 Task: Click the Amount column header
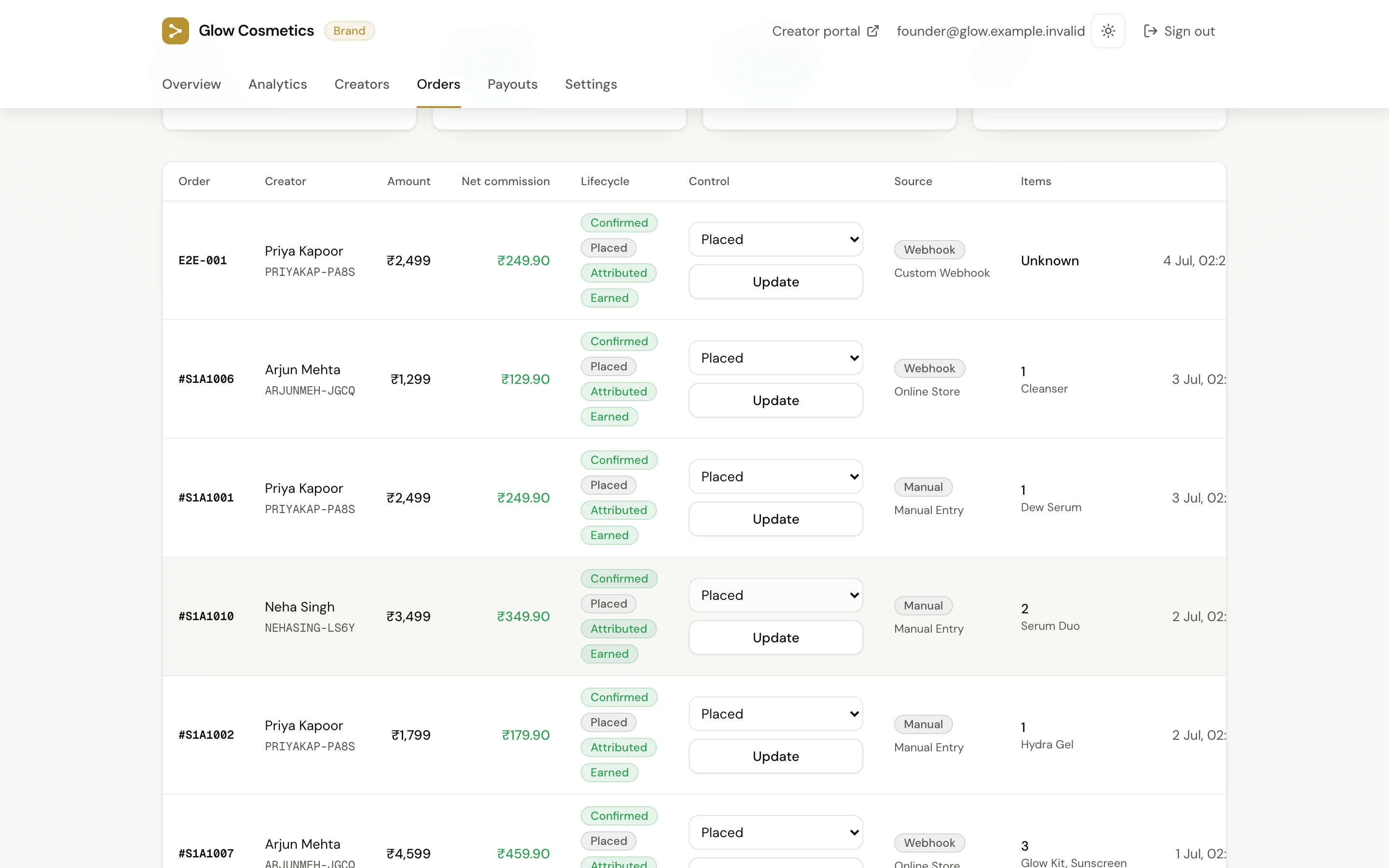409,181
